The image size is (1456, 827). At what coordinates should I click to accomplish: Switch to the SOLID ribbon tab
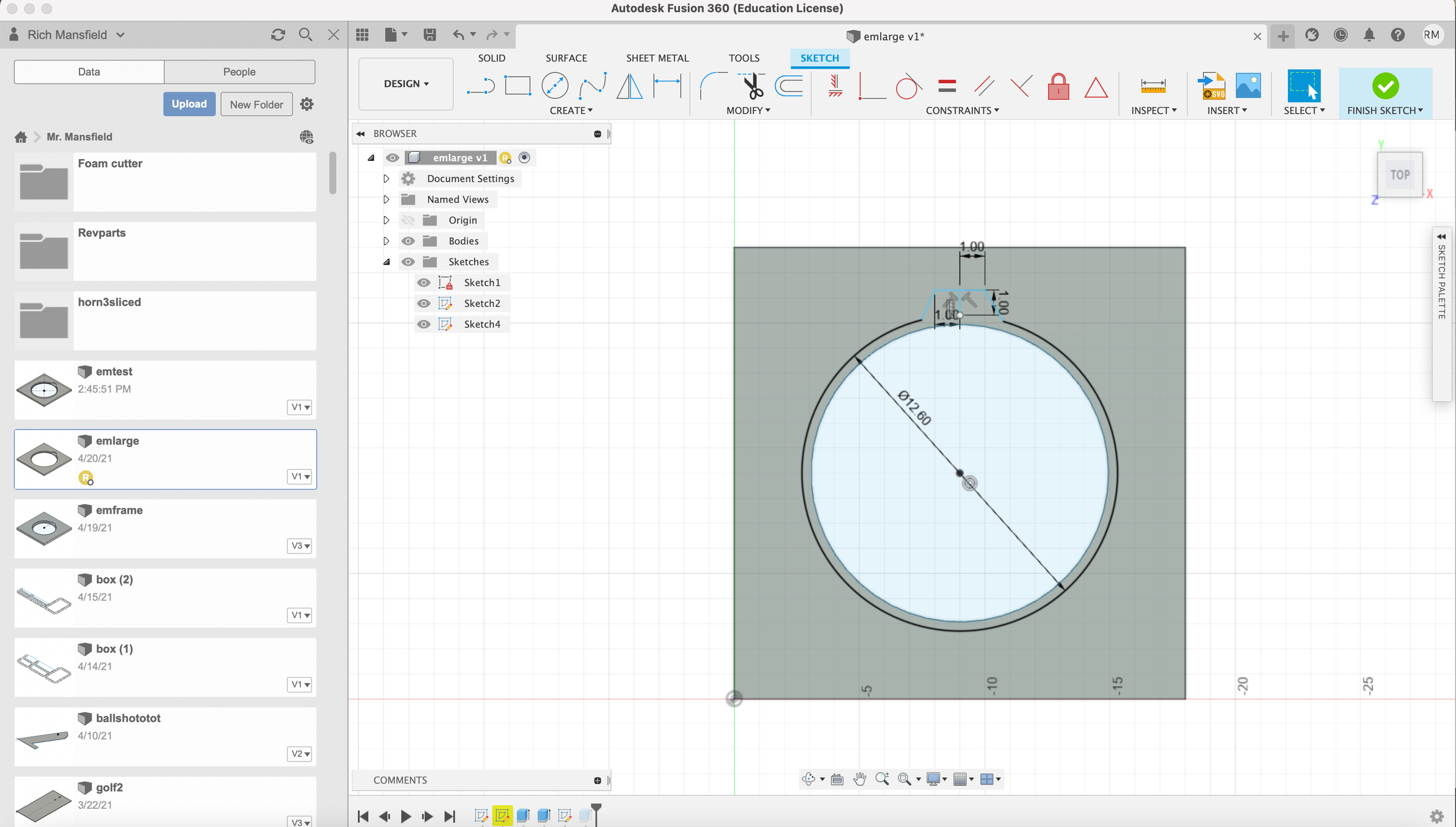click(x=491, y=58)
